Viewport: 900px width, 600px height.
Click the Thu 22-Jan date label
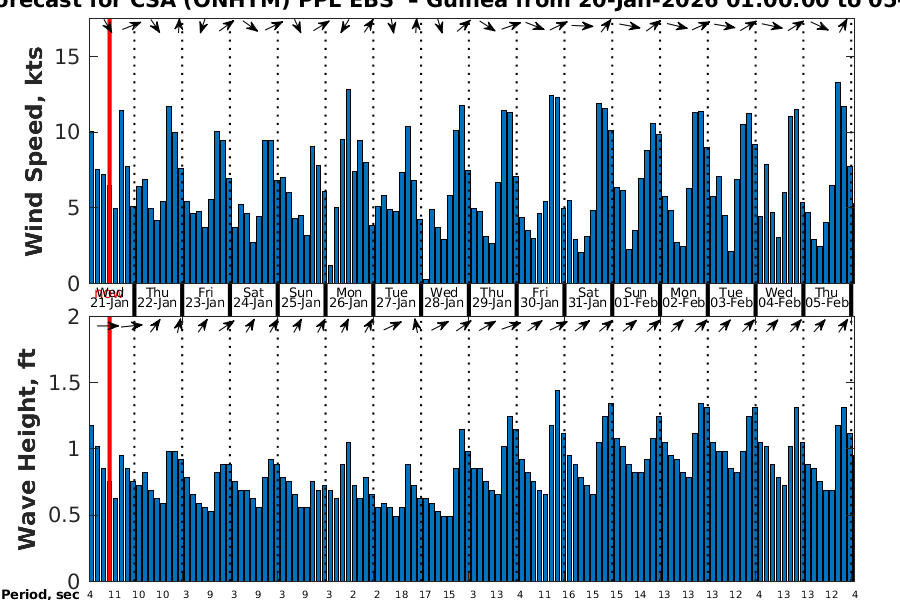tap(157, 297)
